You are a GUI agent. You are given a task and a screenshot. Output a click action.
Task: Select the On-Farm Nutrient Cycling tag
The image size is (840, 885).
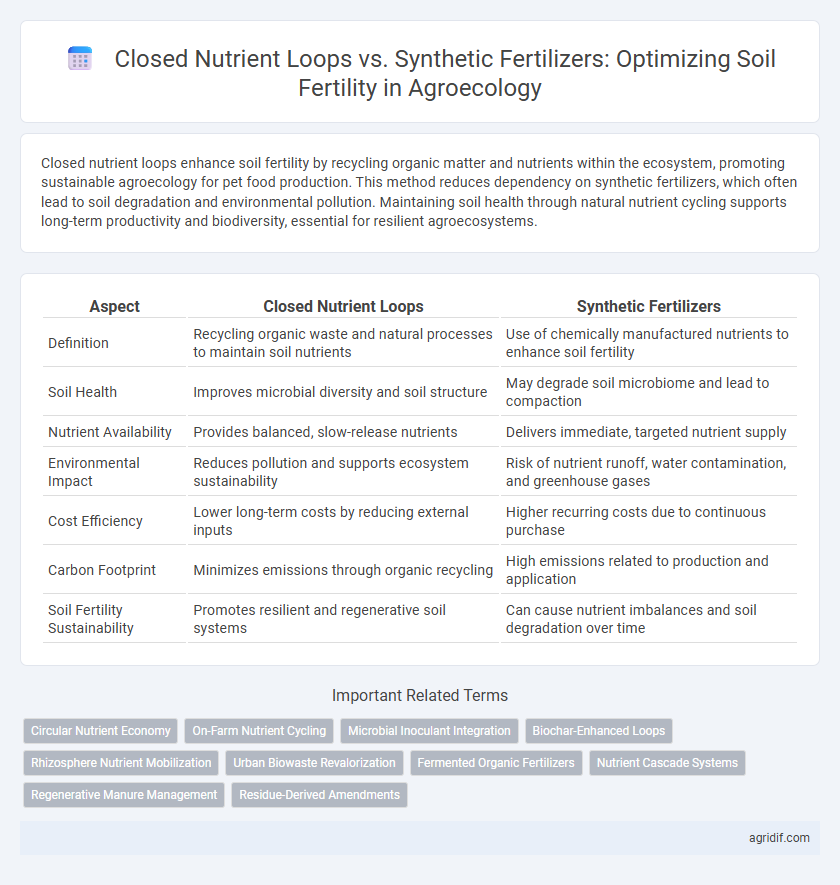[259, 730]
